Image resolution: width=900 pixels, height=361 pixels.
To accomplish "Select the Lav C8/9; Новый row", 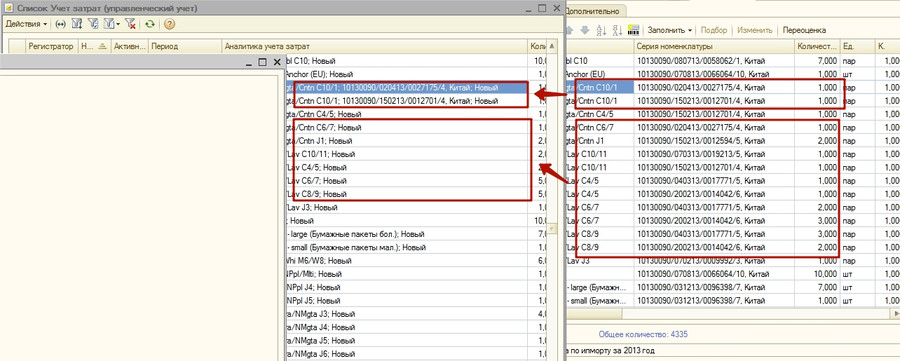I will pyautogui.click(x=407, y=194).
